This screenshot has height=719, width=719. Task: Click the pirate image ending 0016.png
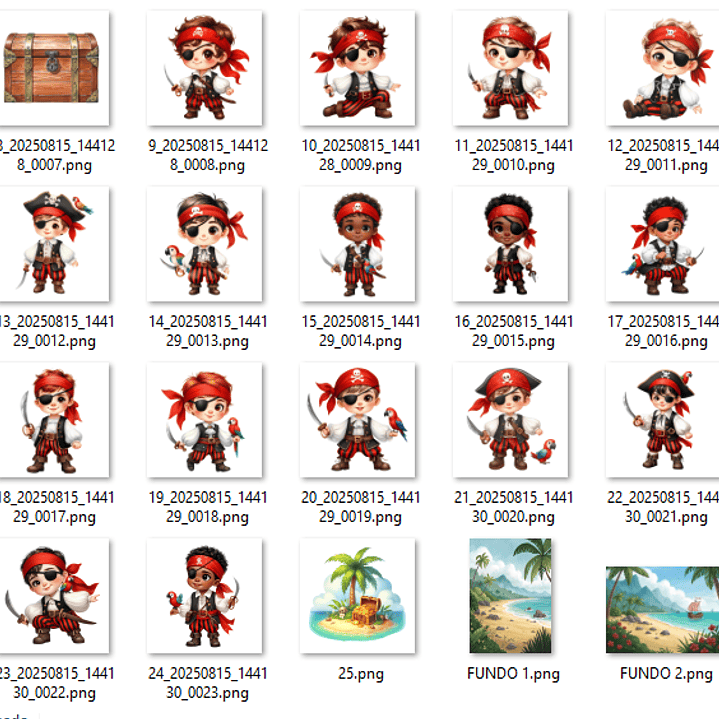[663, 244]
